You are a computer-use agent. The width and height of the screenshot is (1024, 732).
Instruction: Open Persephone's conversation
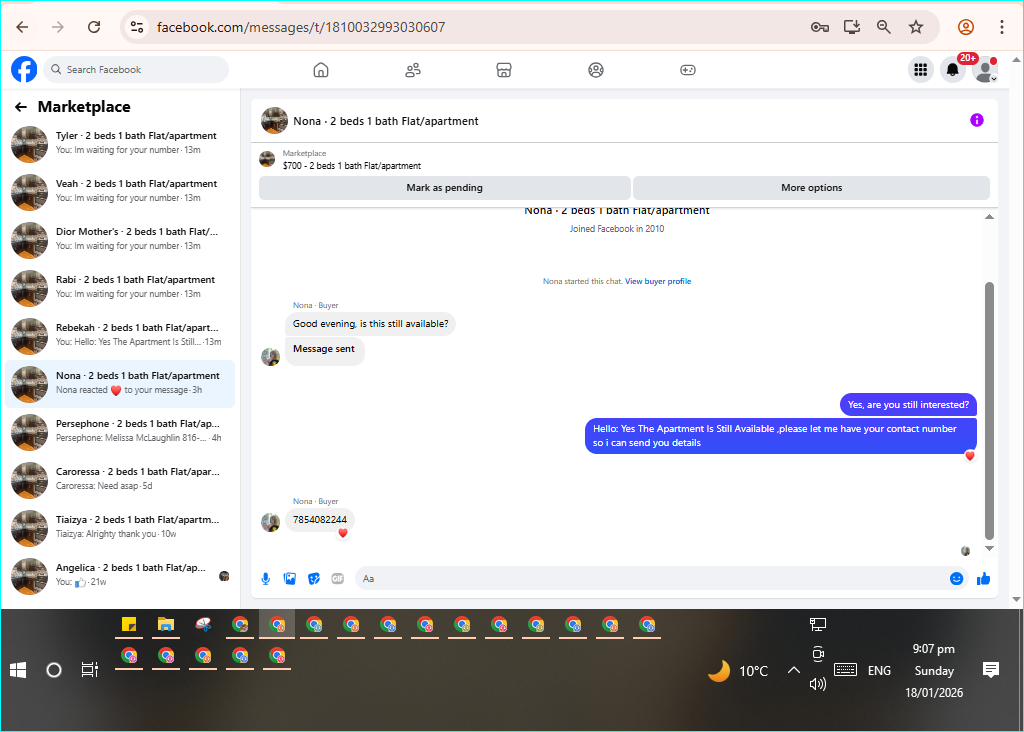pyautogui.click(x=120, y=432)
